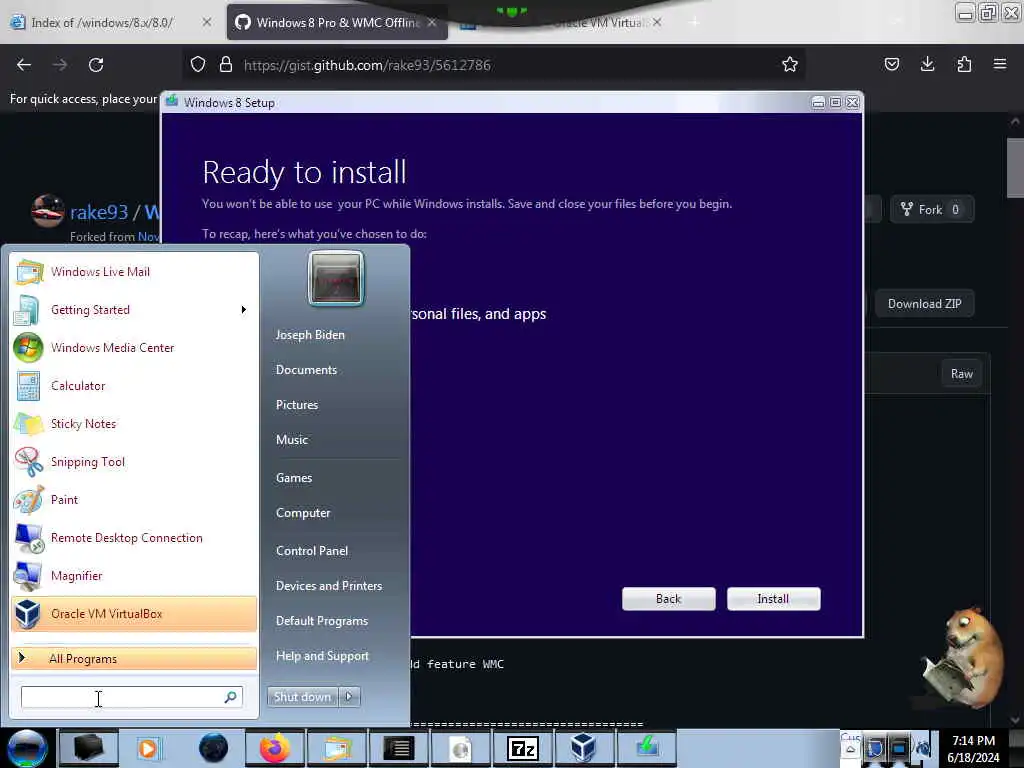The width and height of the screenshot is (1024, 768).
Task: Open Windows Media Player taskbar icon
Action: [149, 748]
